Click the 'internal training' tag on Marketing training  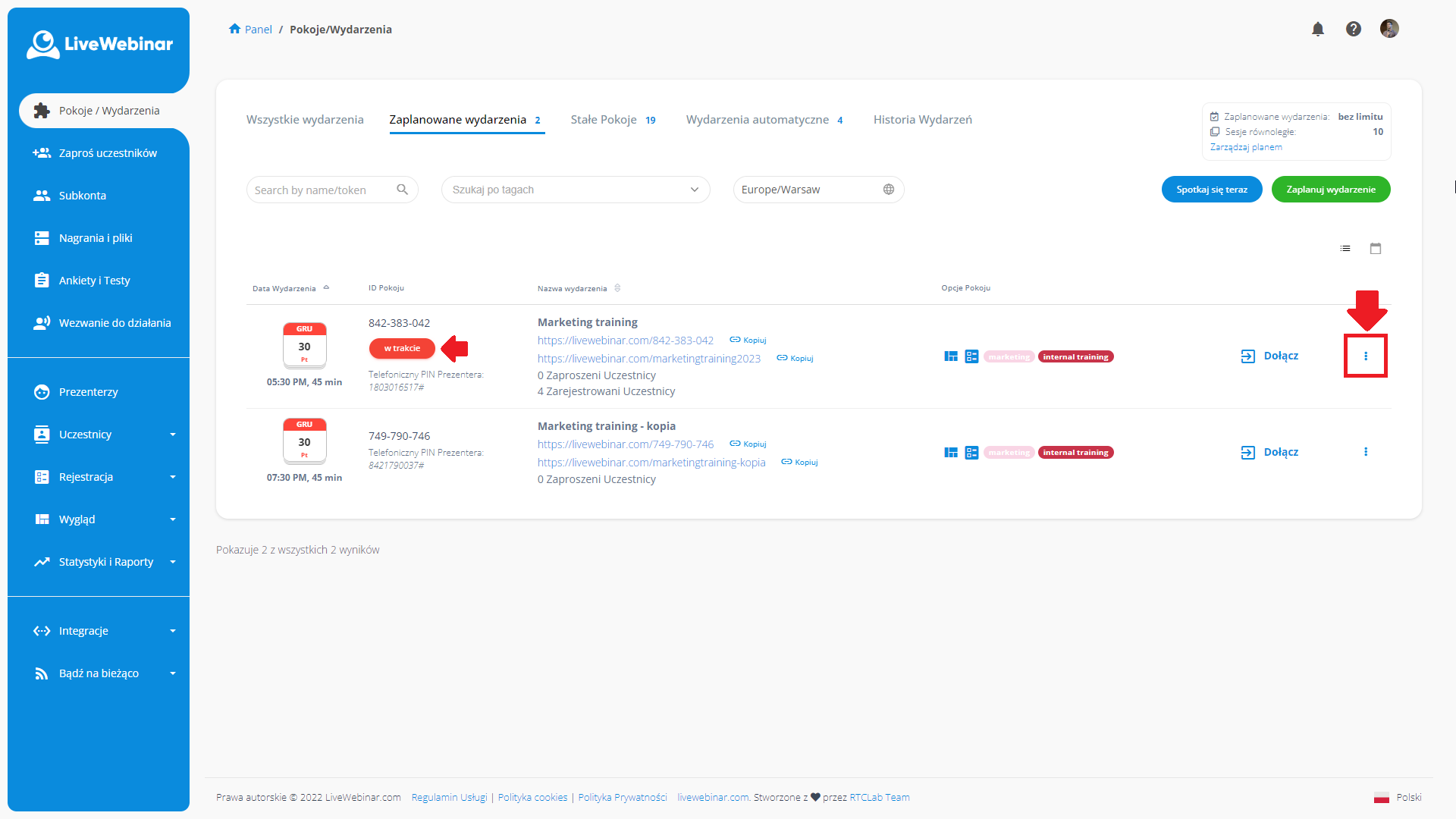click(x=1075, y=356)
